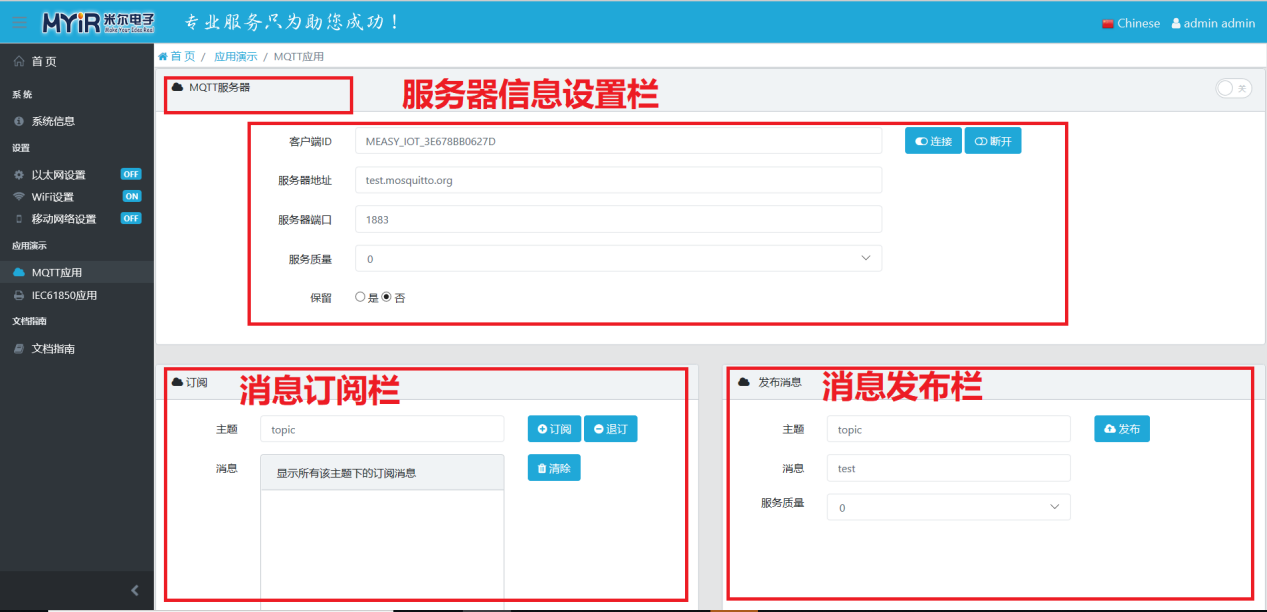The width and height of the screenshot is (1267, 612).
Task: Open the 服务质量 dropdown in 发布消息 panel
Action: point(948,508)
